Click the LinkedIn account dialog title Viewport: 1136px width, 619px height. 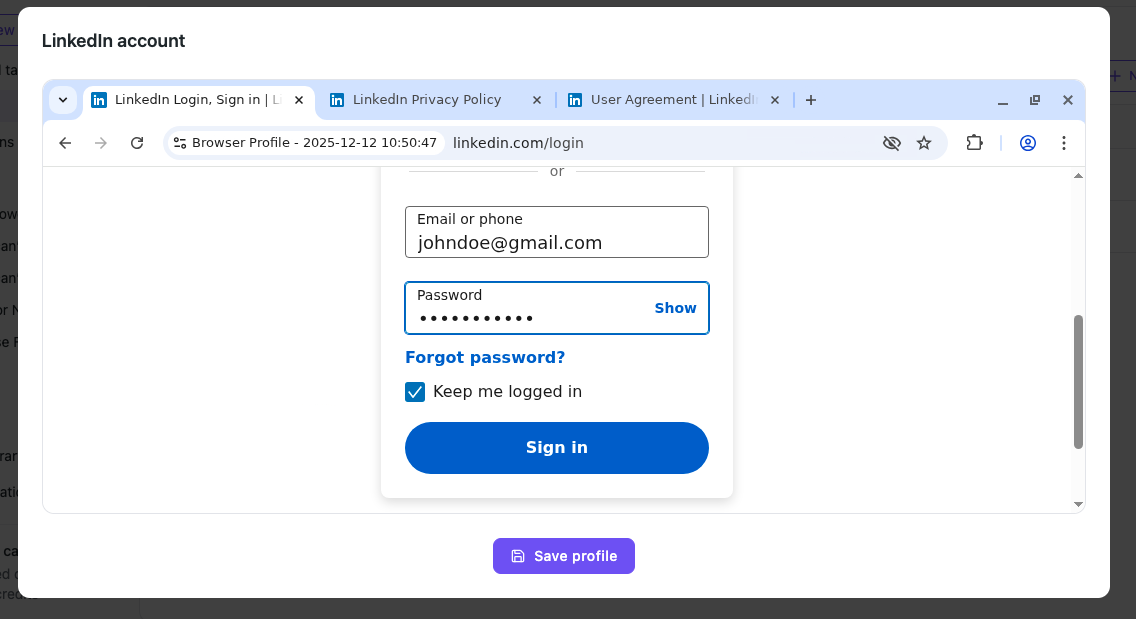pyautogui.click(x=114, y=41)
